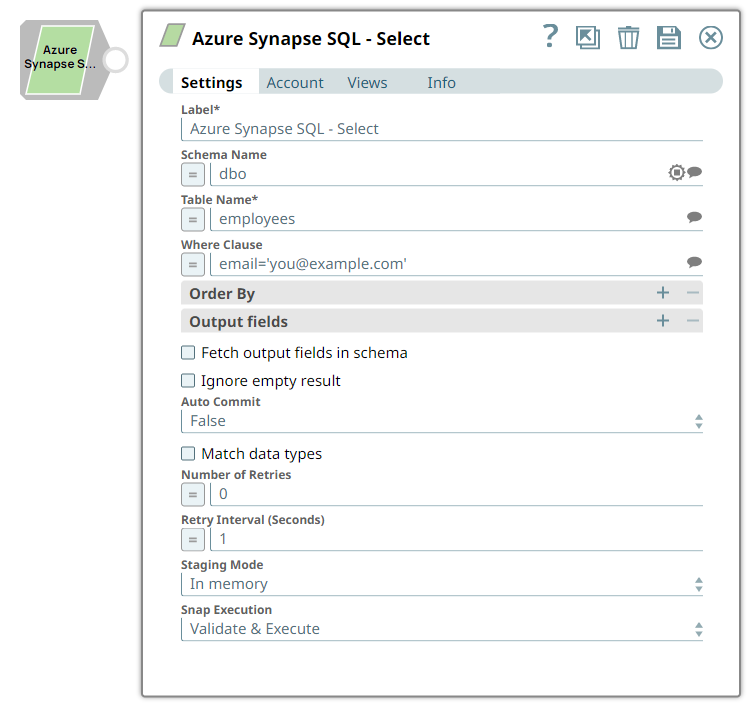Click the Order By section header

pyautogui.click(x=442, y=293)
